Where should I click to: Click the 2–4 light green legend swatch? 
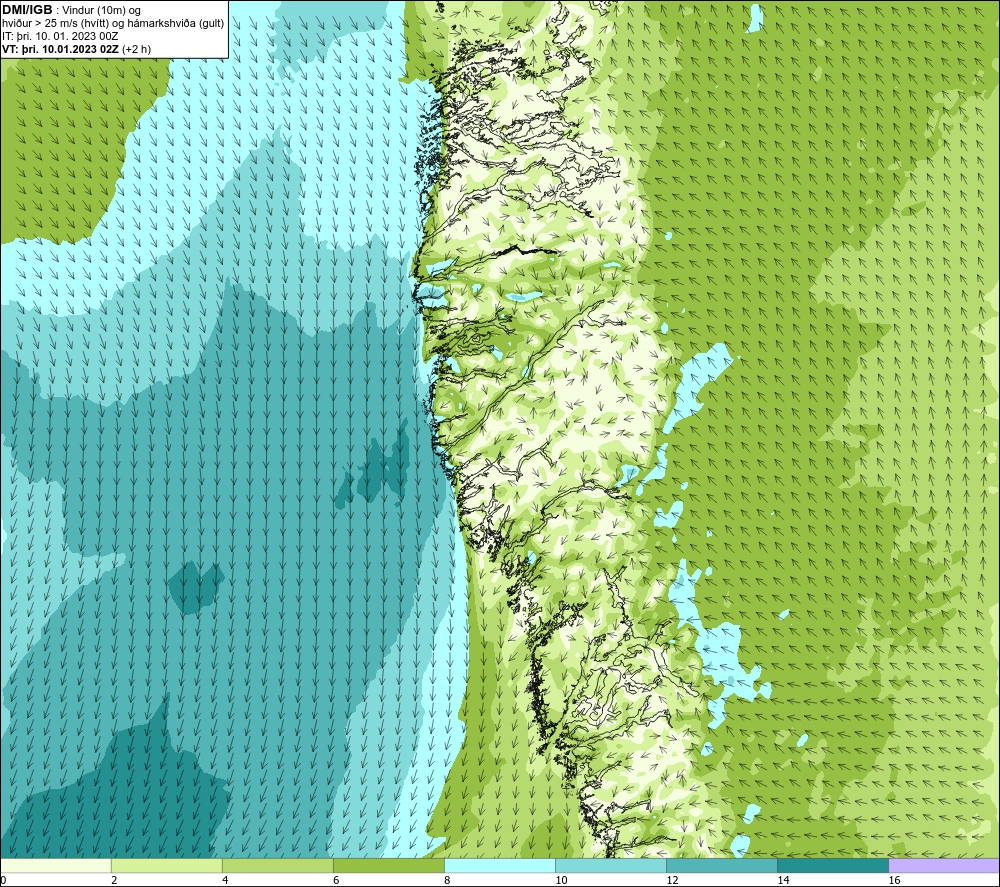(166, 865)
